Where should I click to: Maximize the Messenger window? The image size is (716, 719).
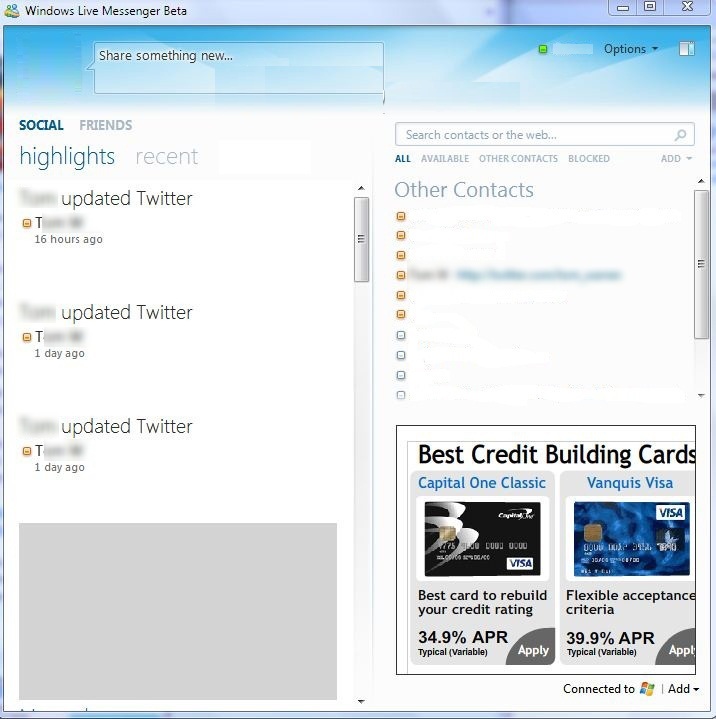click(650, 7)
